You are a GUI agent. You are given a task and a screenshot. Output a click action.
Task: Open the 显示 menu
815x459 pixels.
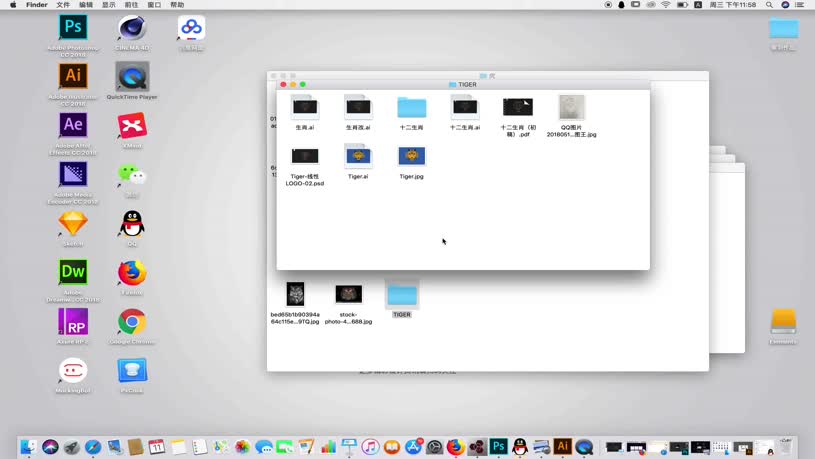coord(109,5)
